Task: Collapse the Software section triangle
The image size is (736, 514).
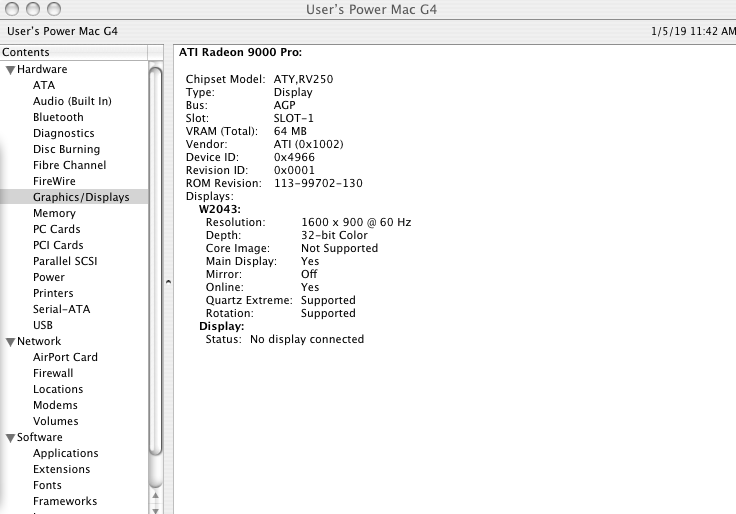Action: (10, 438)
